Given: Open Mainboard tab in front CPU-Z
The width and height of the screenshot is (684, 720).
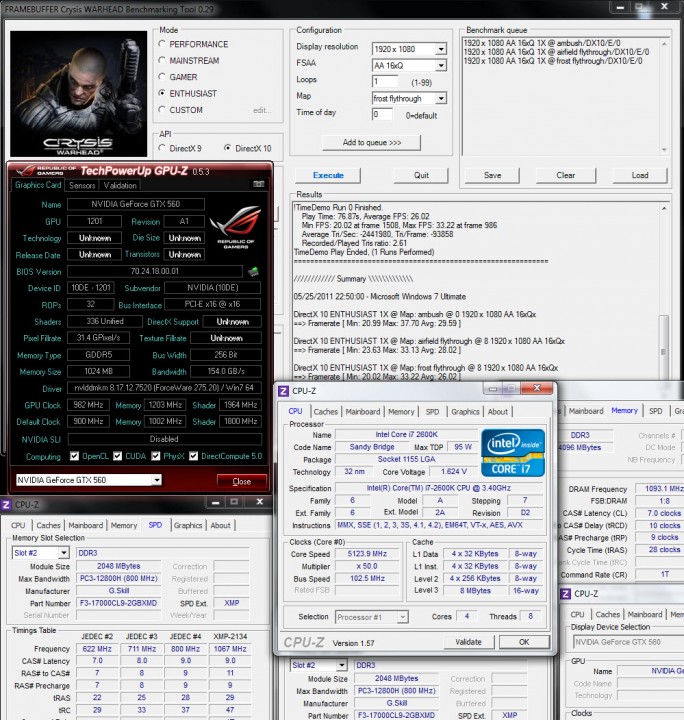Looking at the screenshot, I should point(363,412).
